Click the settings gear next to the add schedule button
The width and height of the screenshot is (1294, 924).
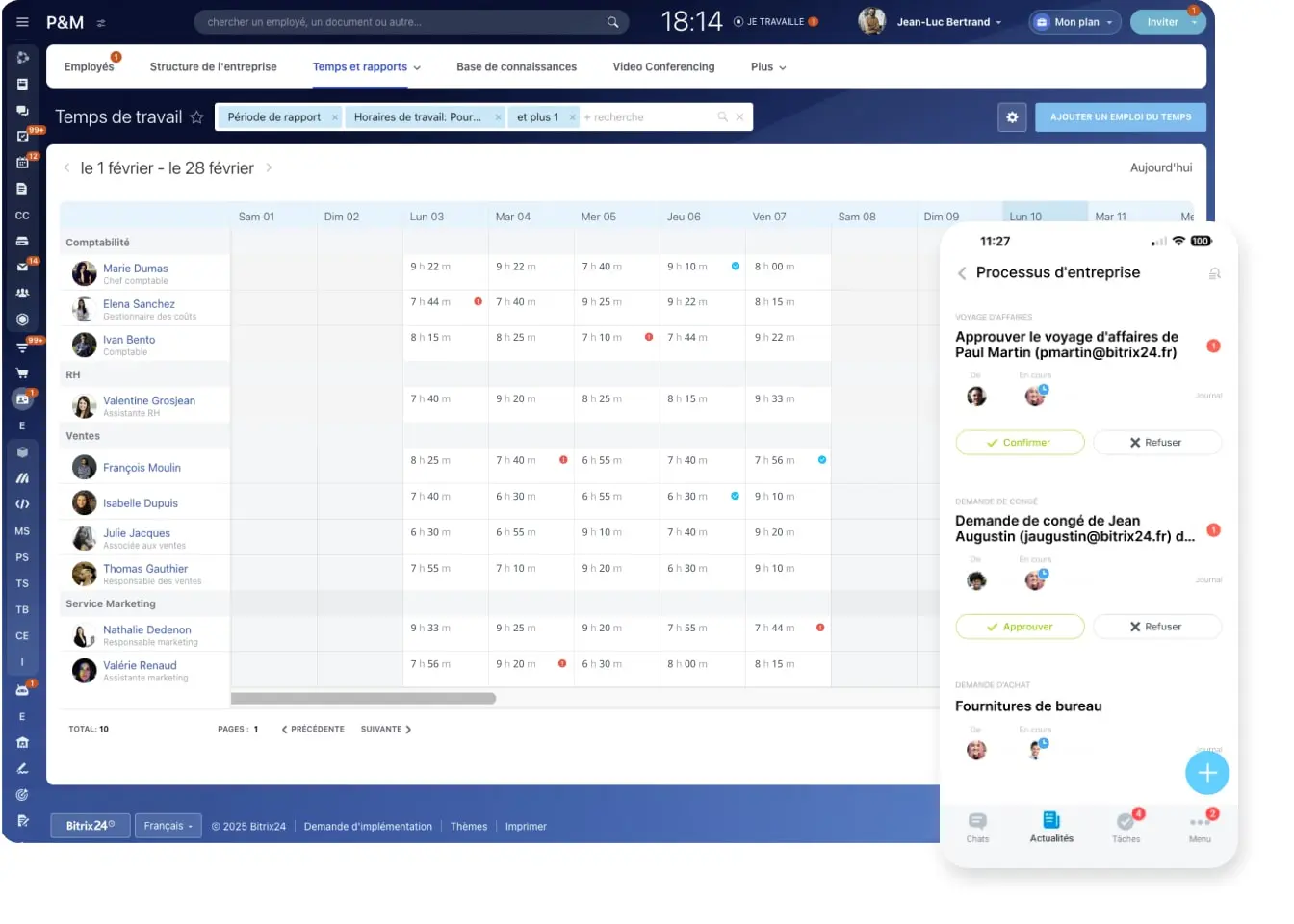1012,117
